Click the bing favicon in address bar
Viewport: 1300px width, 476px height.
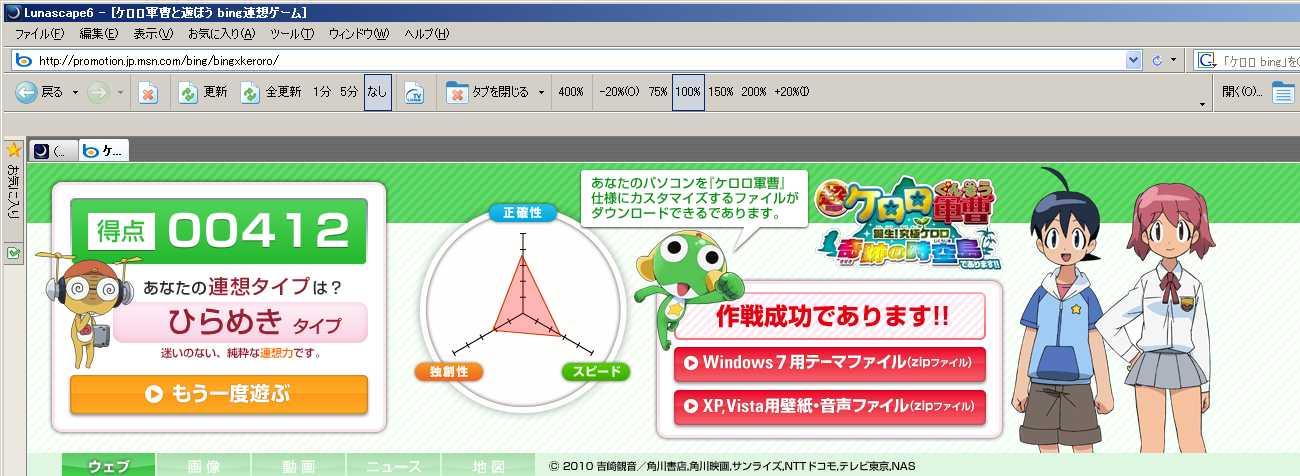point(26,60)
